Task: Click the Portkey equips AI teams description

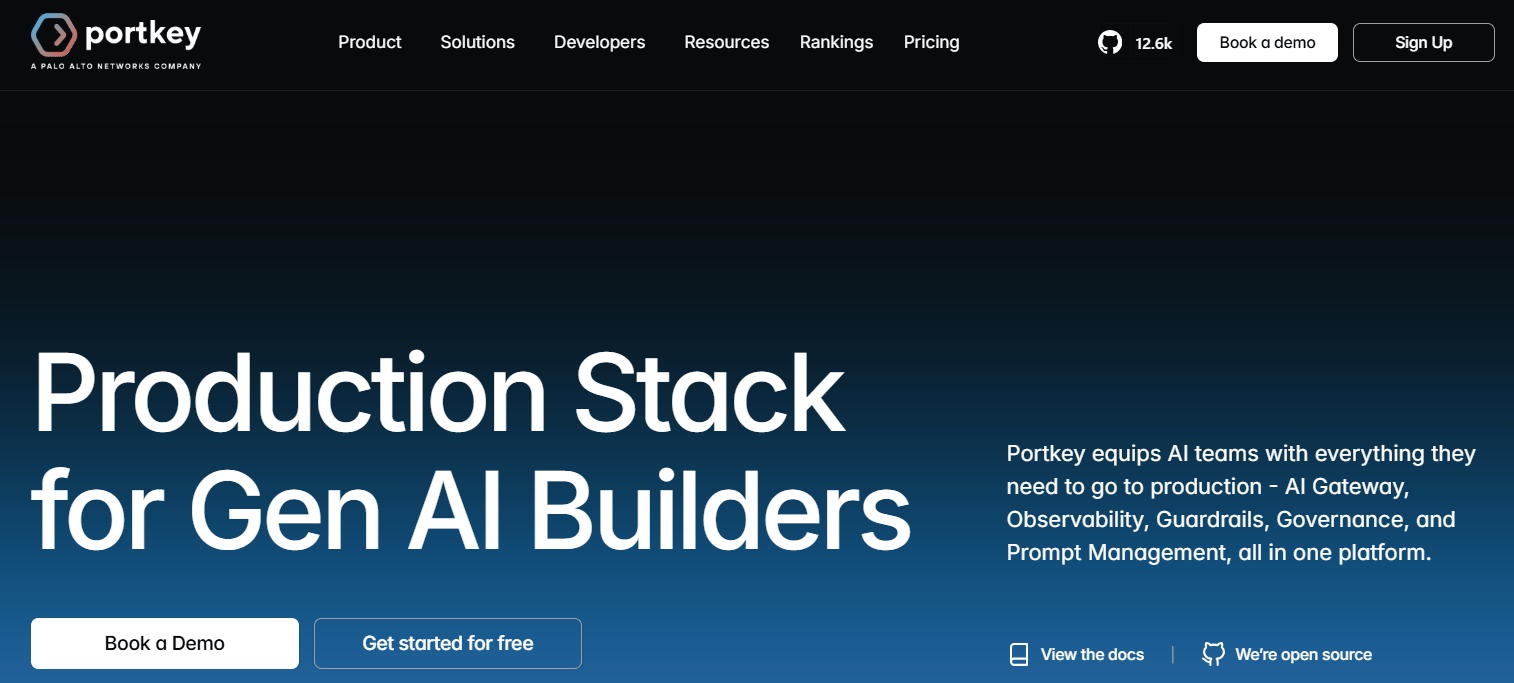Action: (1241, 503)
